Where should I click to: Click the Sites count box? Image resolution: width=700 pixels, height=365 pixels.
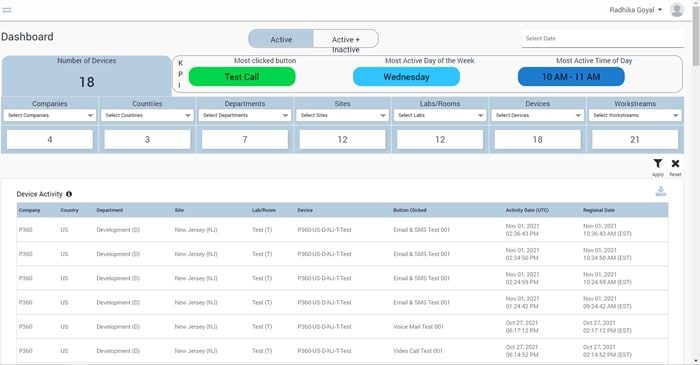tap(342, 139)
